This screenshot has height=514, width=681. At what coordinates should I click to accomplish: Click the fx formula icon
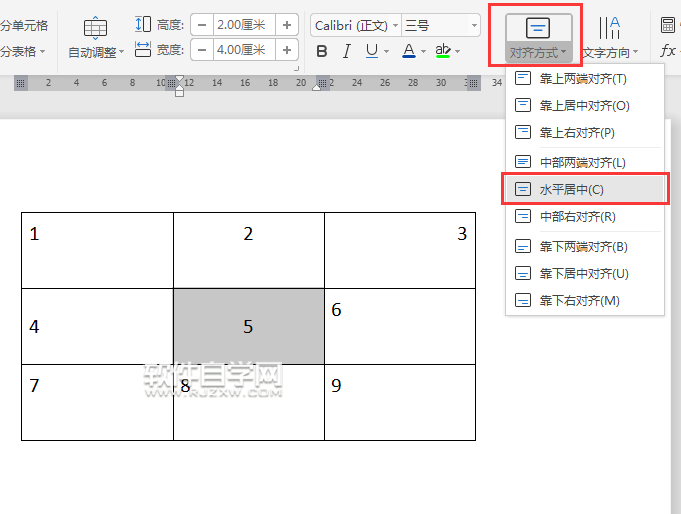668,51
